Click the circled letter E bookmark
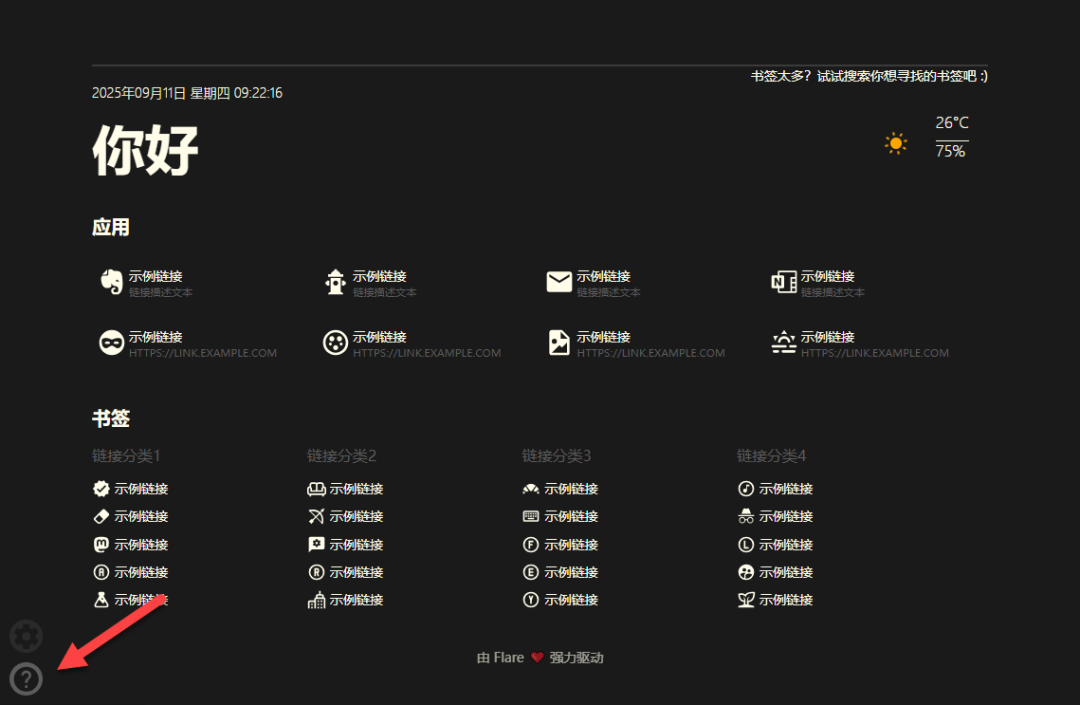Image resolution: width=1080 pixels, height=705 pixels. click(561, 572)
